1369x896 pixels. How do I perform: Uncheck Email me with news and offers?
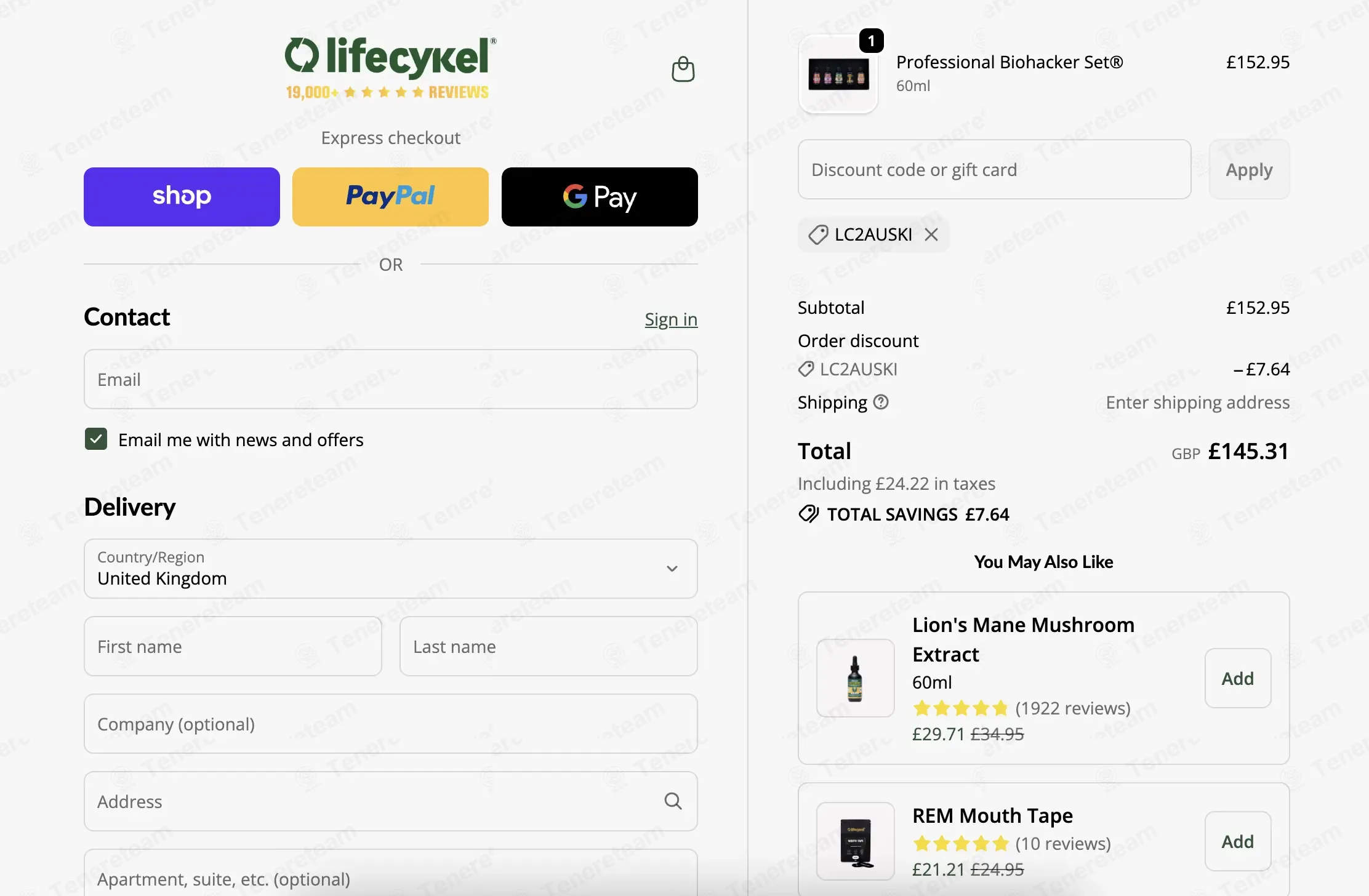[96, 439]
